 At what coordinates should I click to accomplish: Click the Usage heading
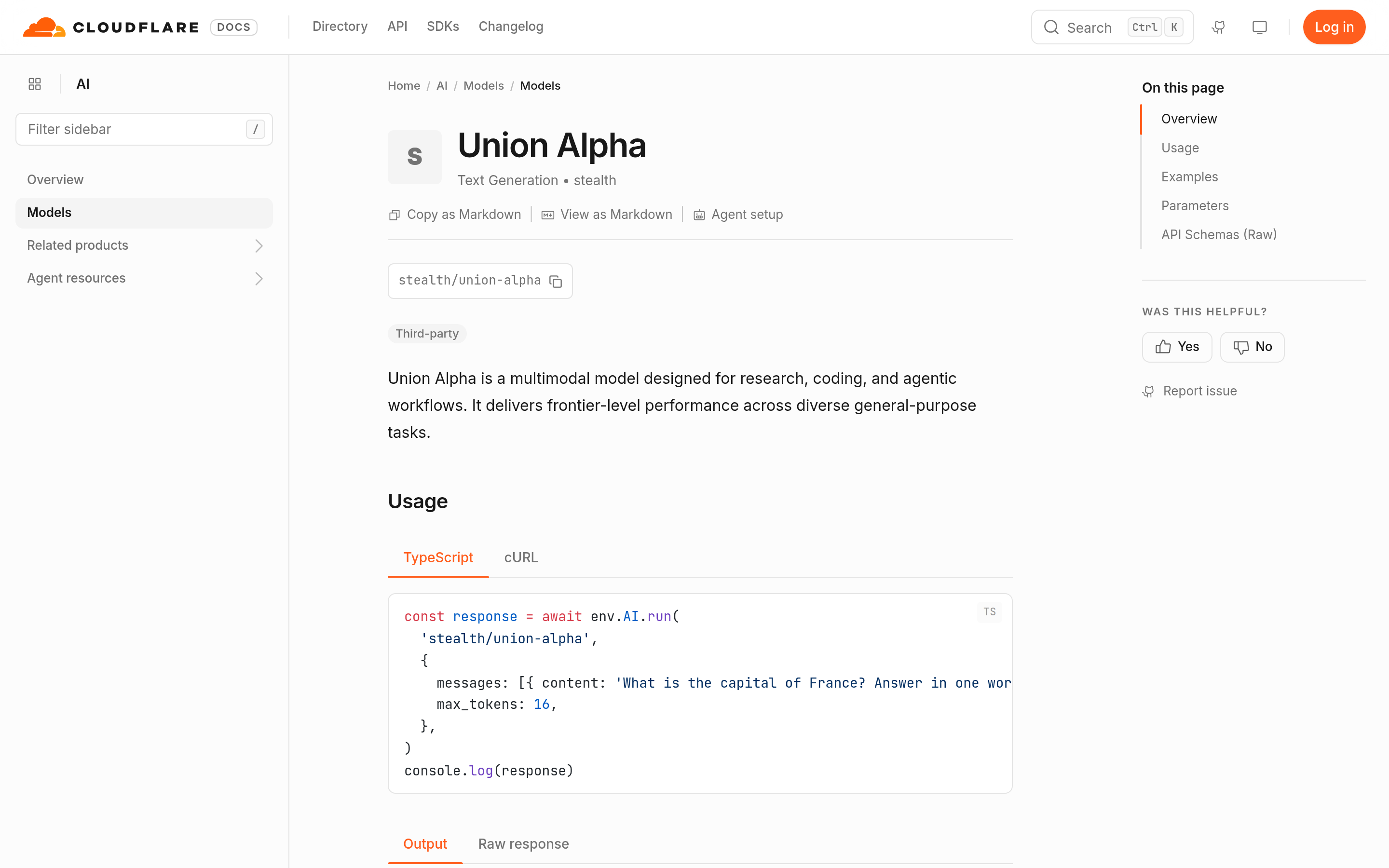418,501
